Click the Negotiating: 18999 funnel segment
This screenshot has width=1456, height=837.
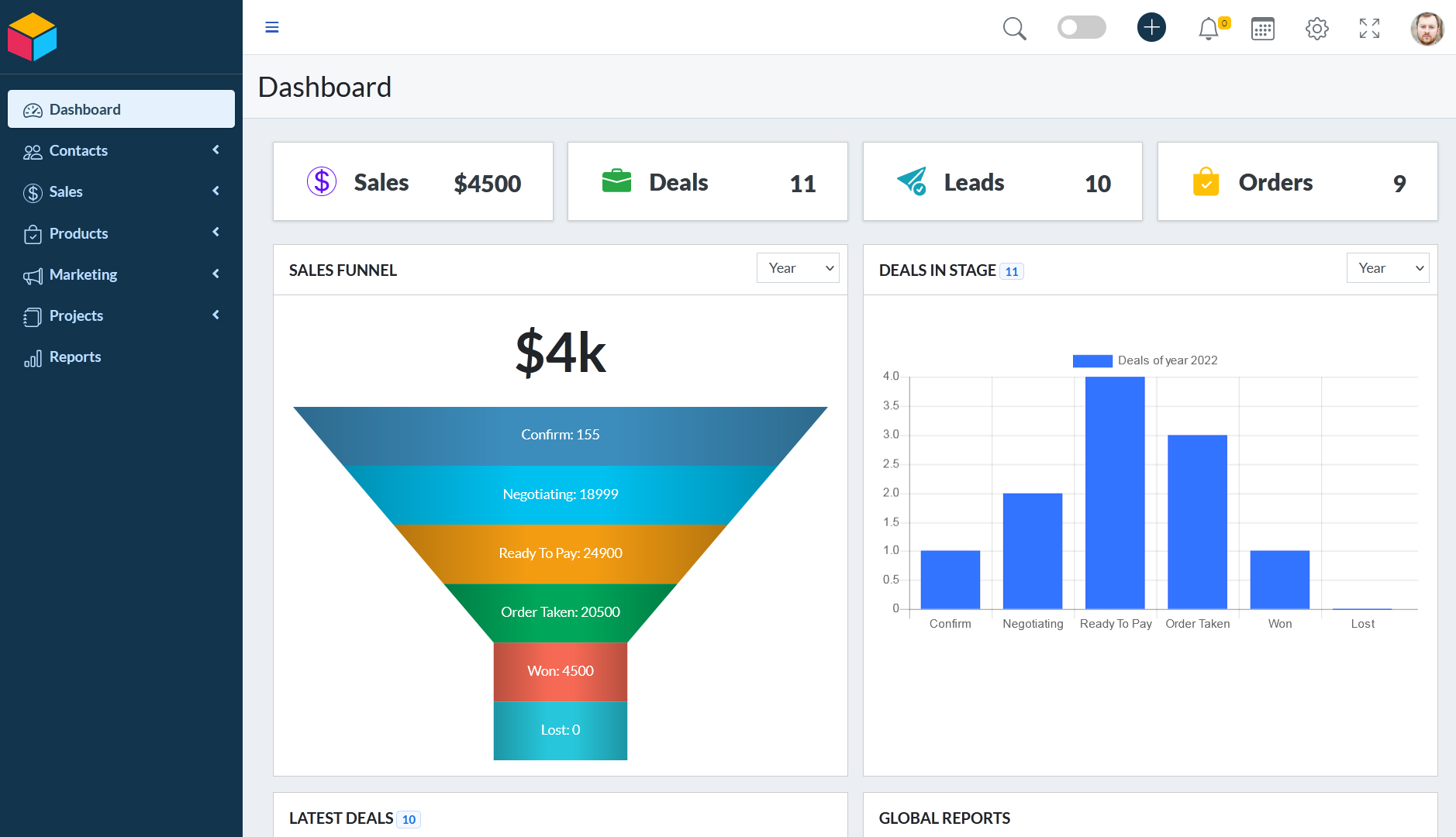tap(561, 495)
